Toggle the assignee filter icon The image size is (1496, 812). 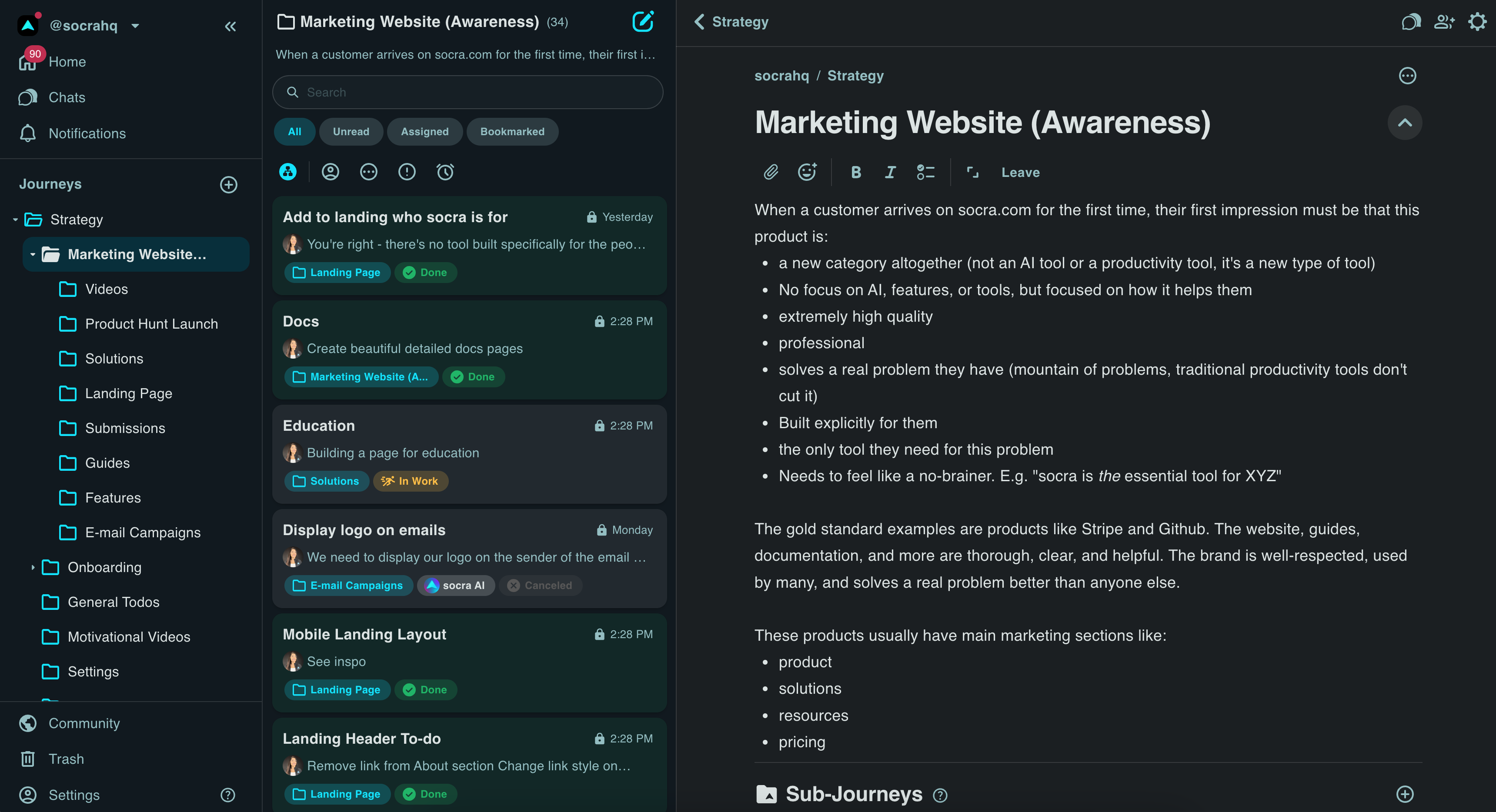tap(331, 172)
